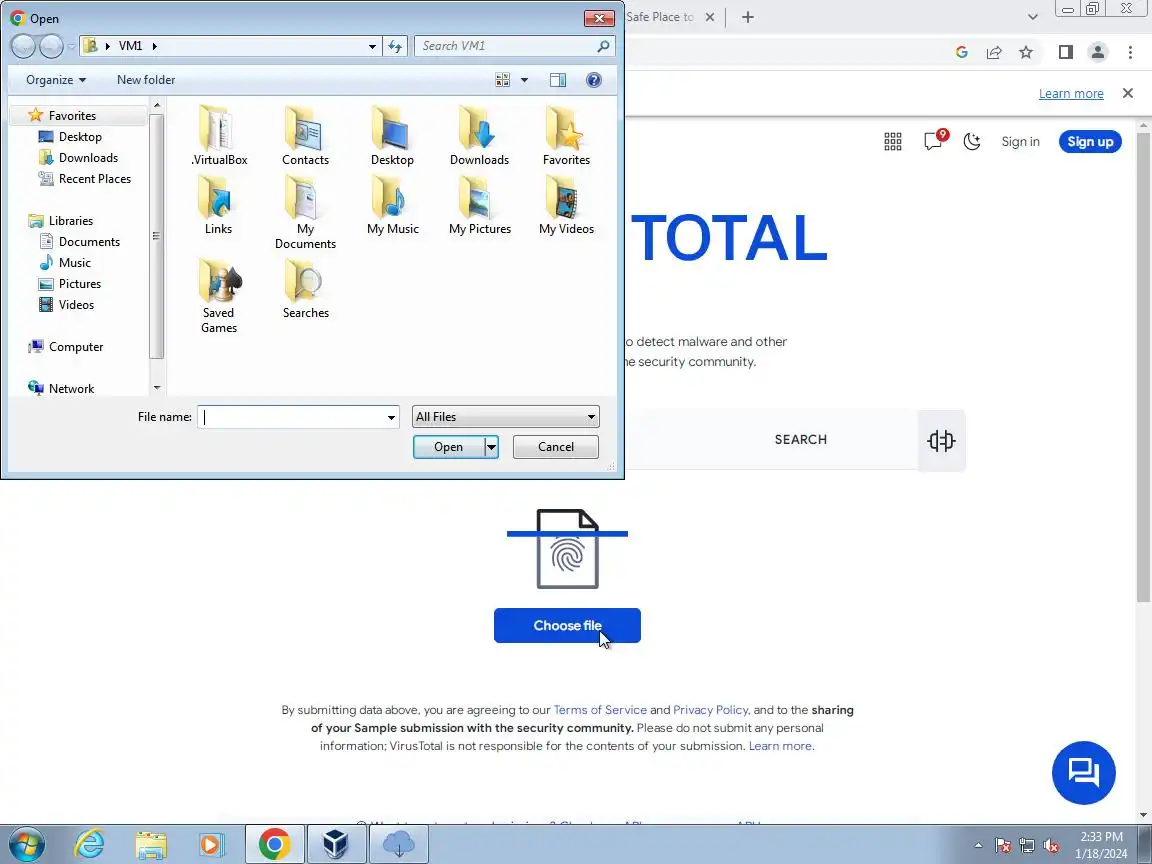Image resolution: width=1152 pixels, height=864 pixels.
Task: Click the Search VM1 box
Action: tap(514, 46)
